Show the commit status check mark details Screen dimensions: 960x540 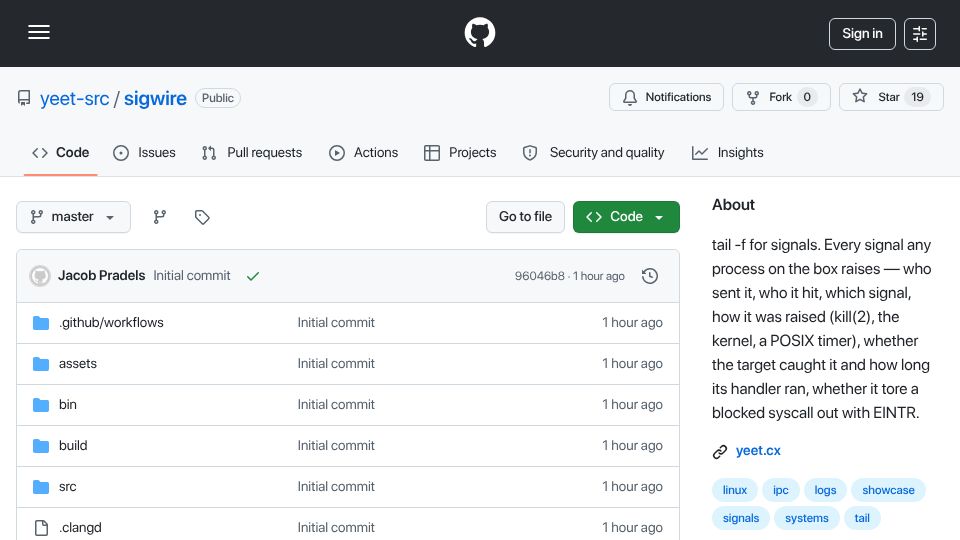253,276
